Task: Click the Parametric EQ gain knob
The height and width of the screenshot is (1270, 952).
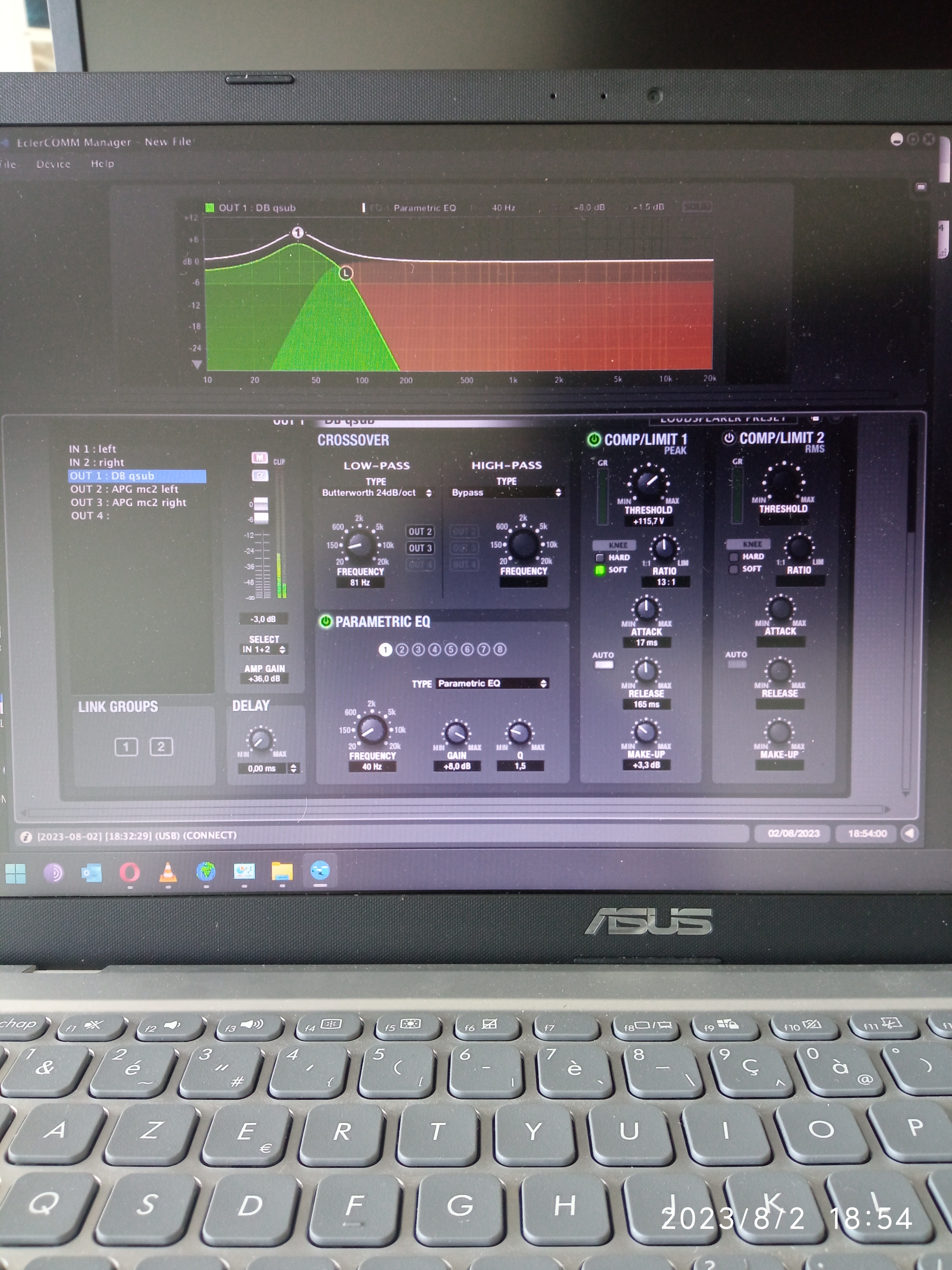Action: pyautogui.click(x=457, y=734)
